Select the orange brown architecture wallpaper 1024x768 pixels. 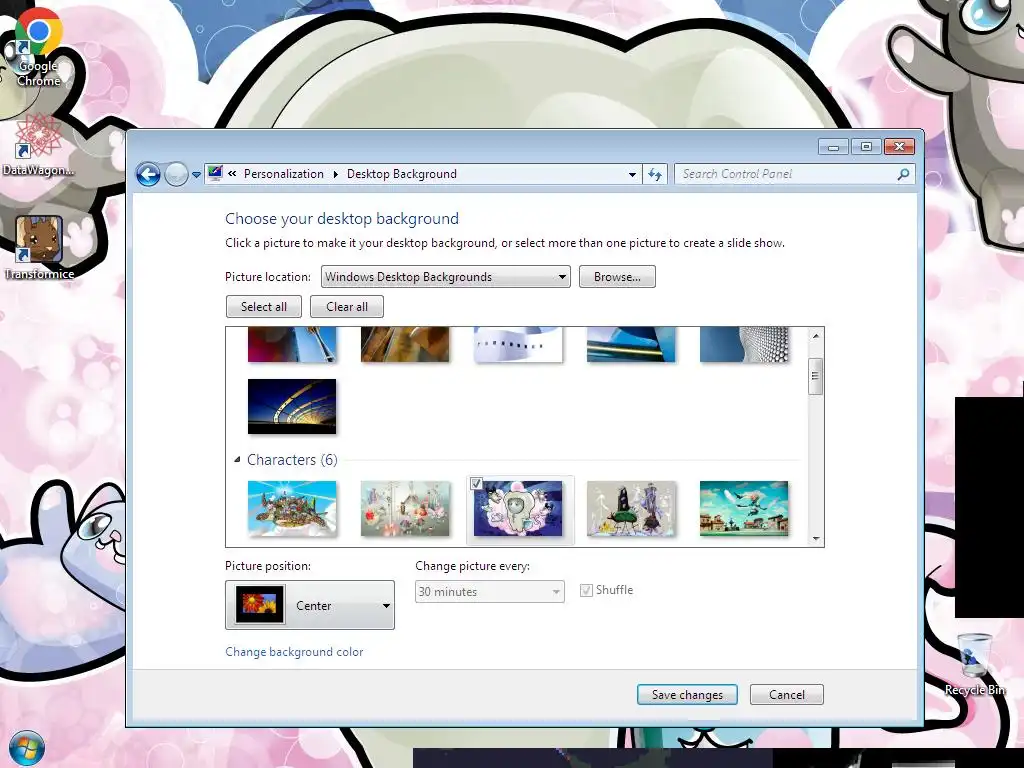click(405, 344)
